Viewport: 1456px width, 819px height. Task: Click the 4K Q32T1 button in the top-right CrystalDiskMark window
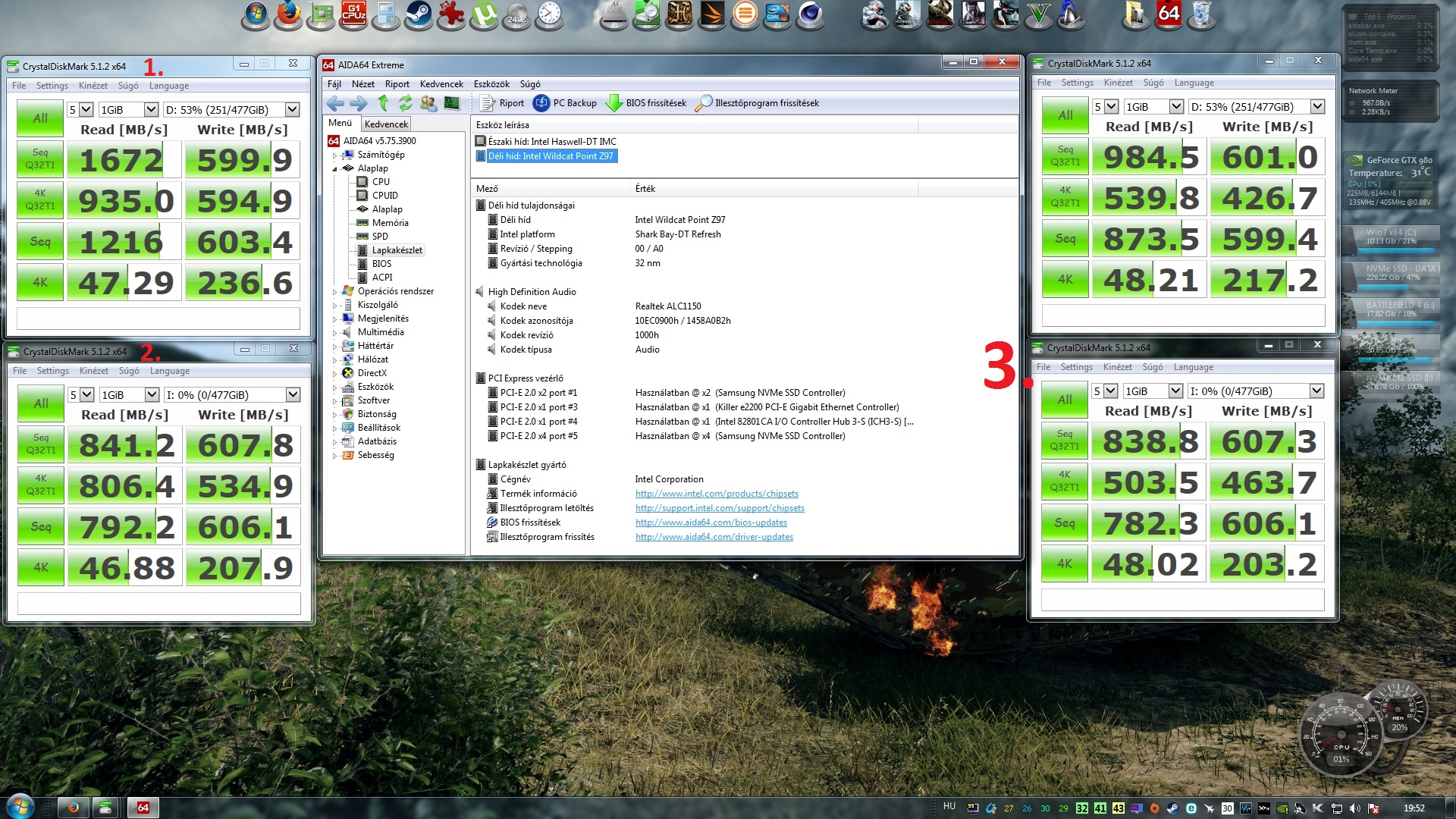pyautogui.click(x=1065, y=197)
